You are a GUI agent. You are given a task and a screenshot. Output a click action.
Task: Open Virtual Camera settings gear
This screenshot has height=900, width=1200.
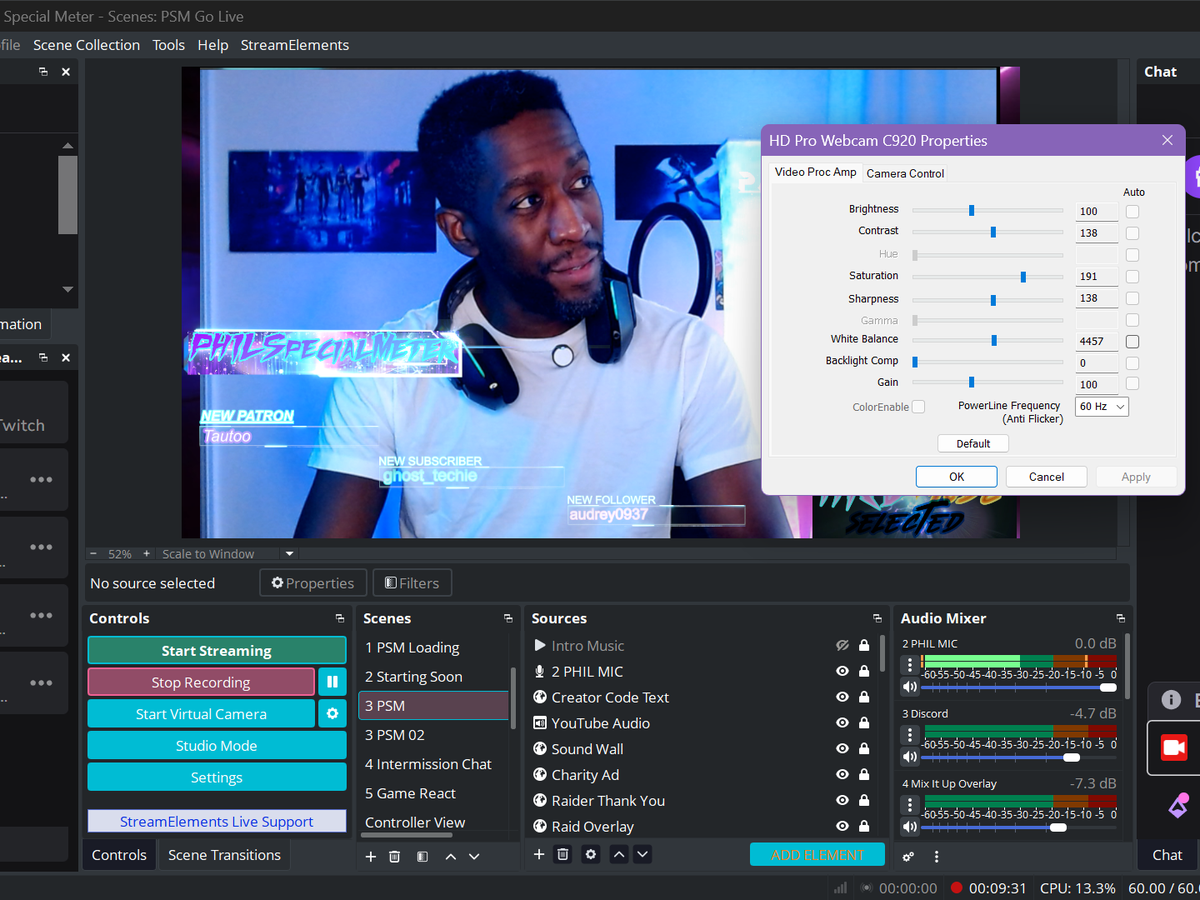332,714
